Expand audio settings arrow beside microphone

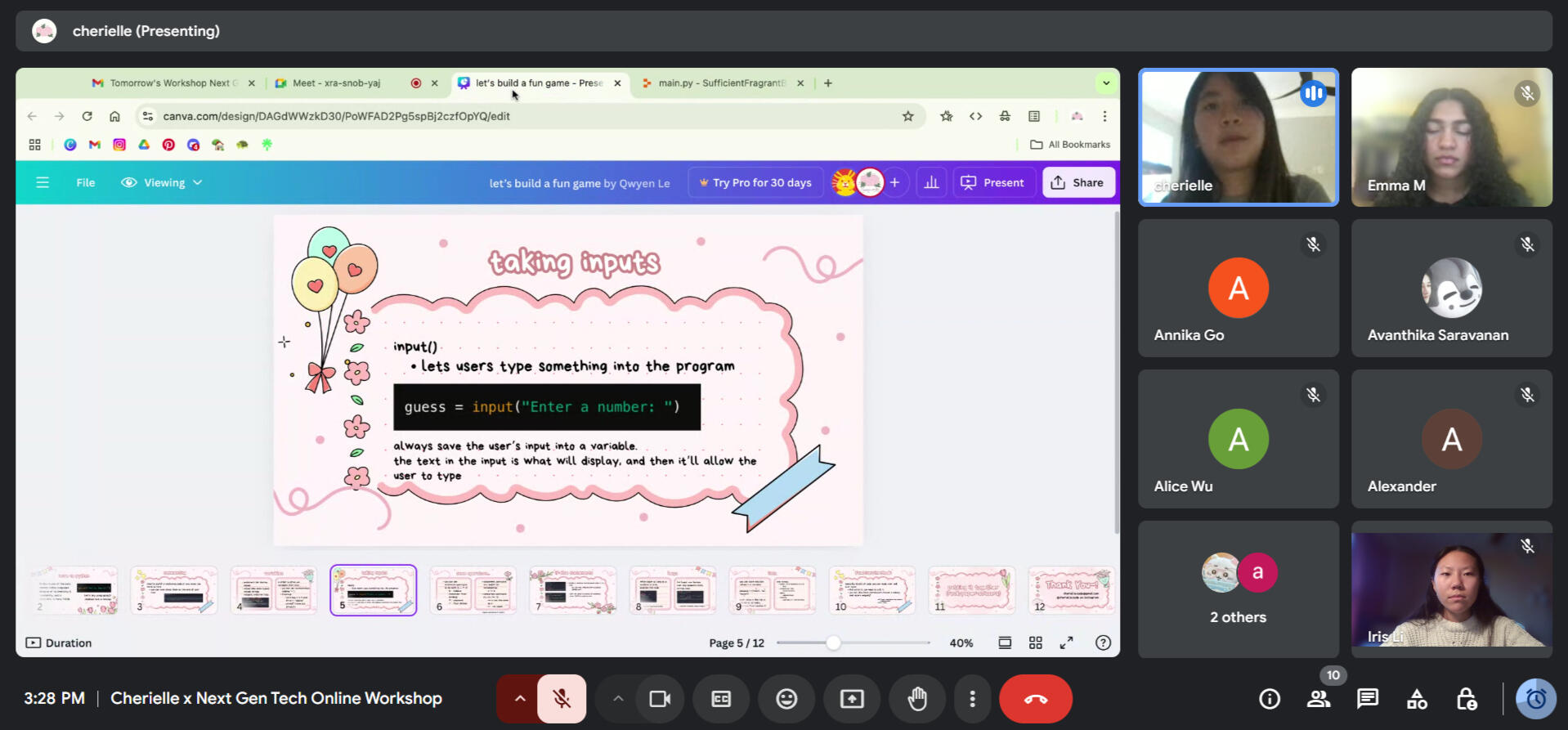519,699
